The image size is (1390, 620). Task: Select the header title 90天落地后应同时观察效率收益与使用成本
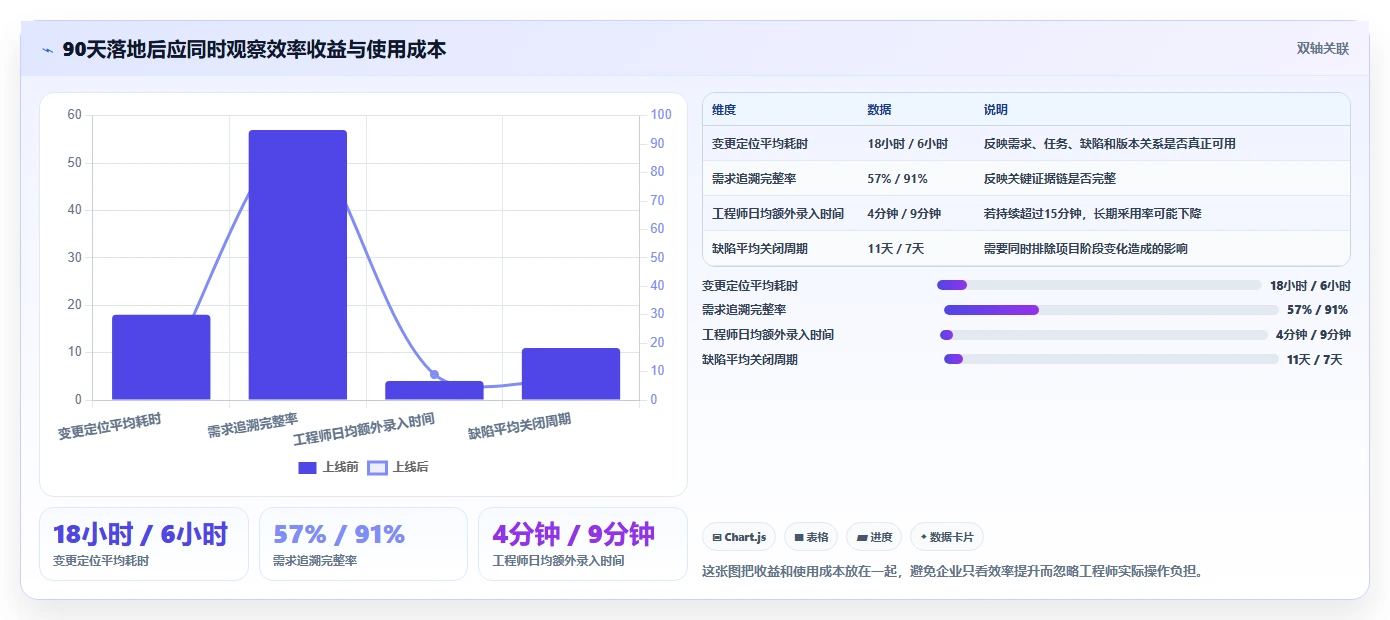click(254, 49)
